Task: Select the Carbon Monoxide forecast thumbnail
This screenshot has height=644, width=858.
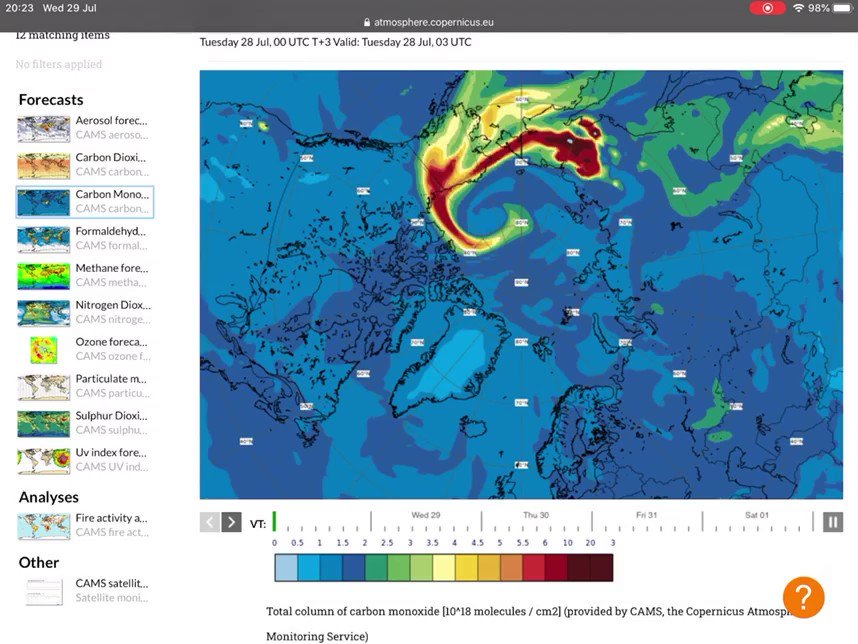Action: click(x=43, y=202)
